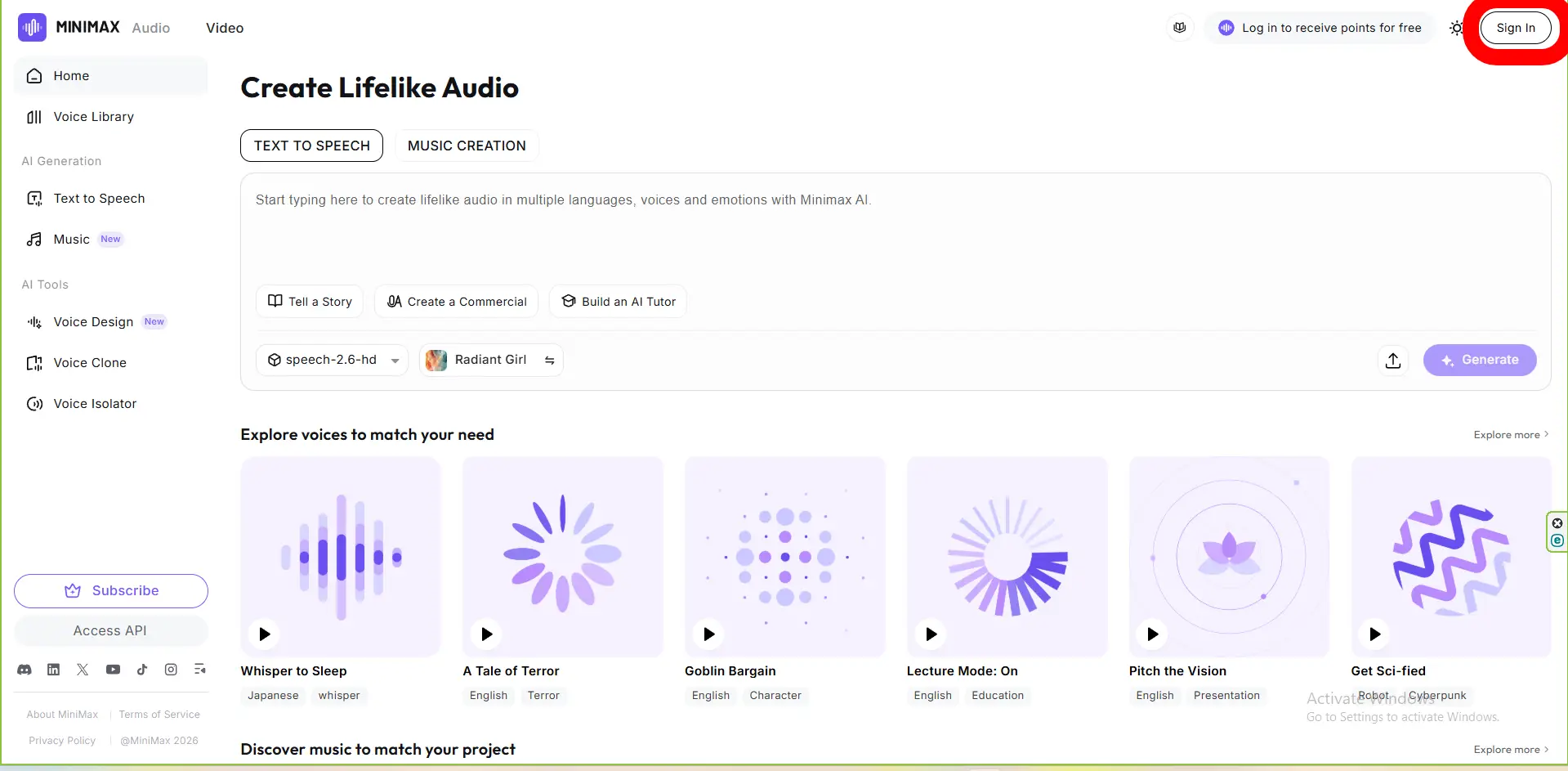Play the Whisper to Sleep voice sample

[x=265, y=634]
